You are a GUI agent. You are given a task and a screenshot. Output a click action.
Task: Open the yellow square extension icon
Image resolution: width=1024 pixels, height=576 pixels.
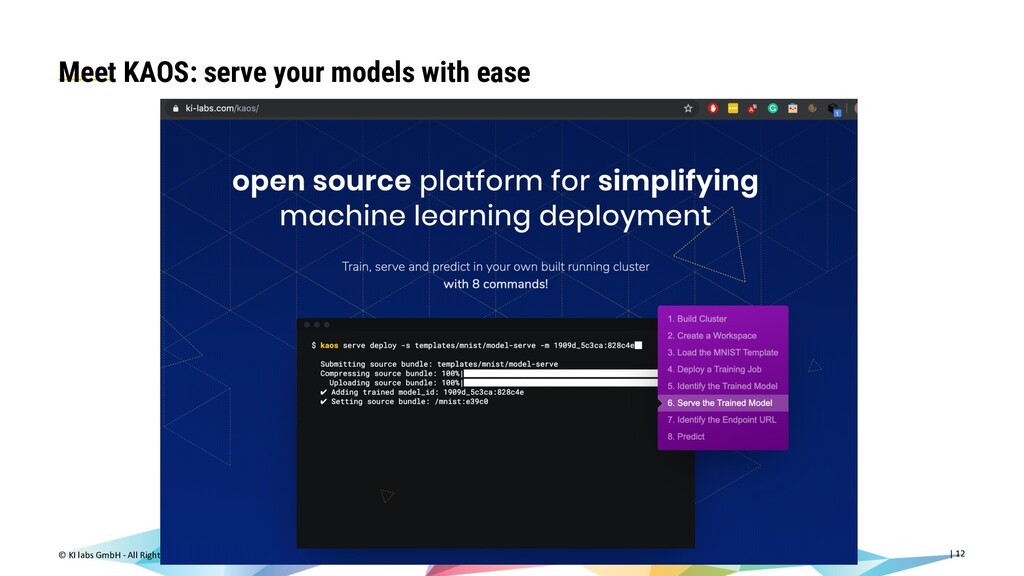point(733,108)
